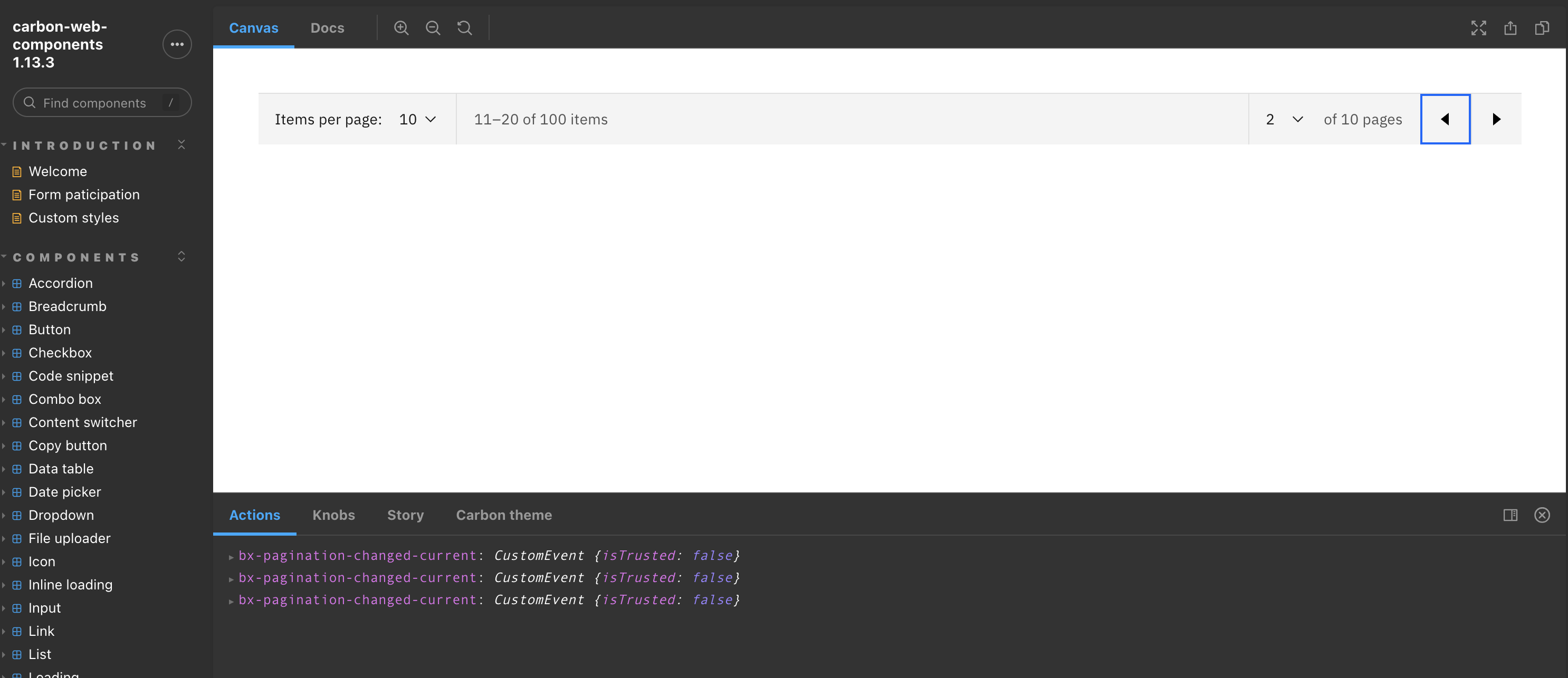Open the overflow menu beside carbon-web-components
The width and height of the screenshot is (1568, 678).
point(177,44)
